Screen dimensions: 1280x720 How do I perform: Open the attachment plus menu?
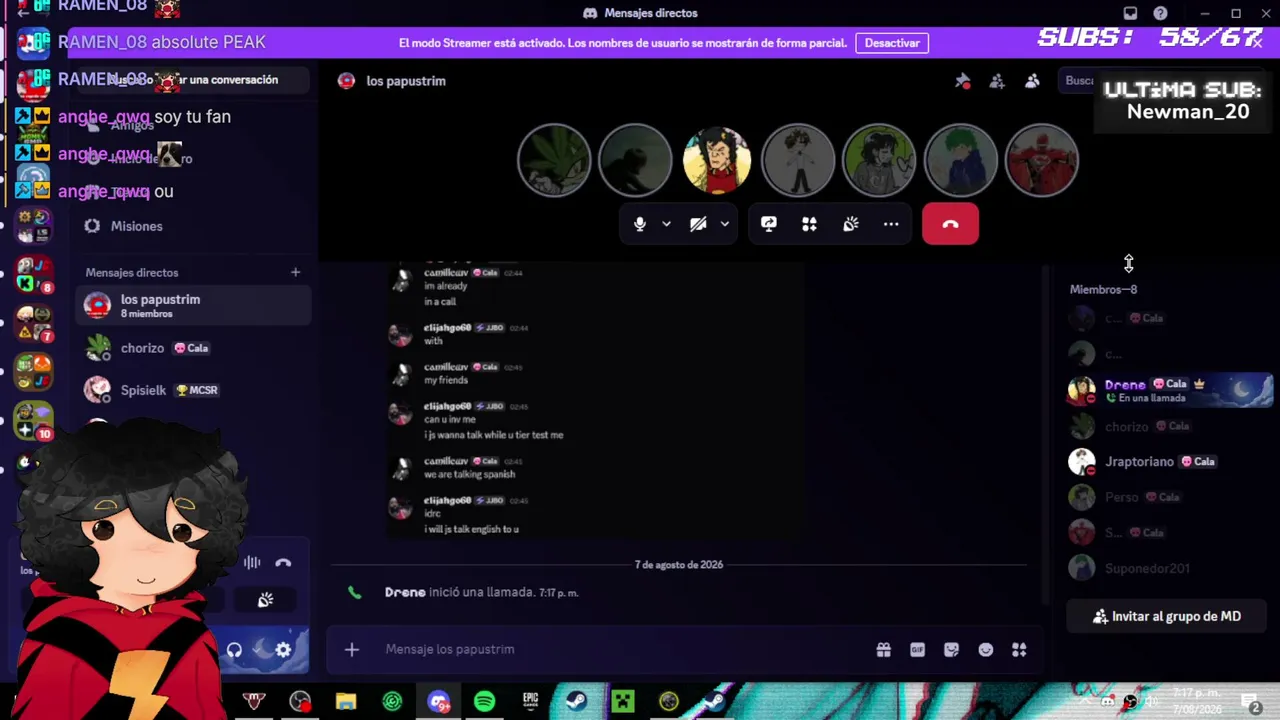[x=352, y=650]
